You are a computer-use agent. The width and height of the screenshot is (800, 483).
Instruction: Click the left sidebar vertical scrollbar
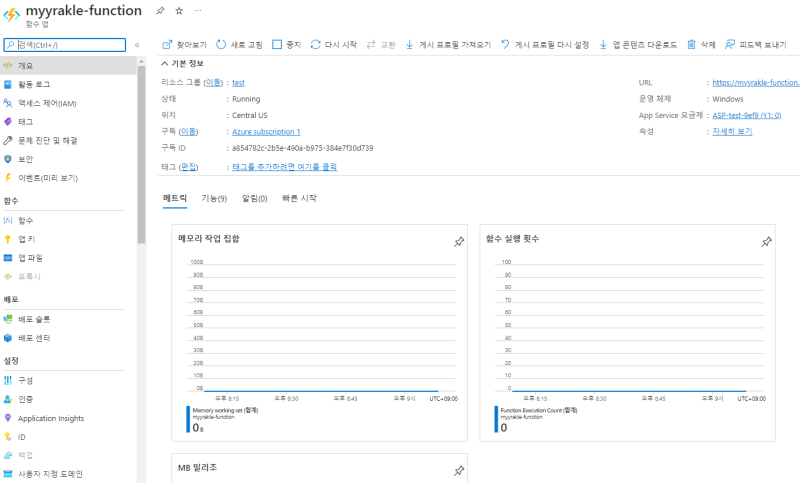(x=142, y=150)
